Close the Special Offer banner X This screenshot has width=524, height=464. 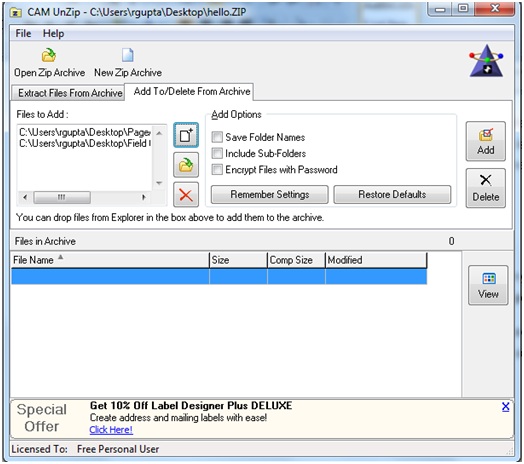point(505,407)
